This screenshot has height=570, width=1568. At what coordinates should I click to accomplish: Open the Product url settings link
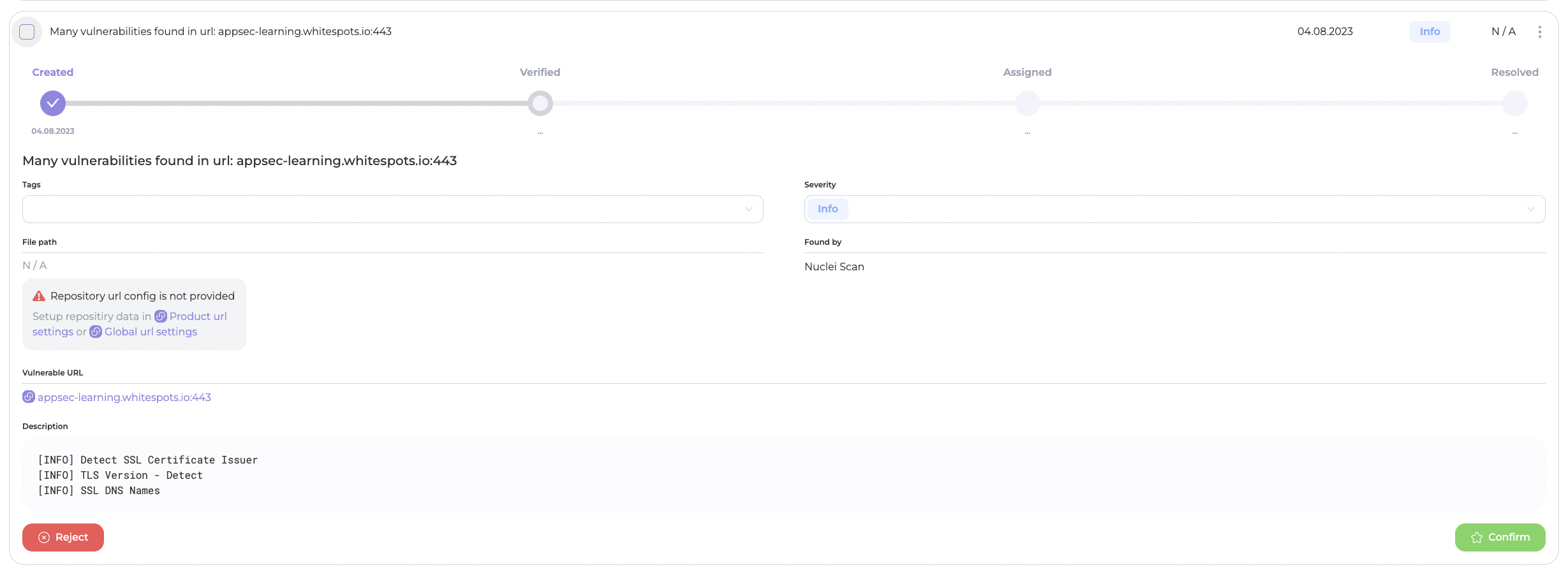point(198,316)
